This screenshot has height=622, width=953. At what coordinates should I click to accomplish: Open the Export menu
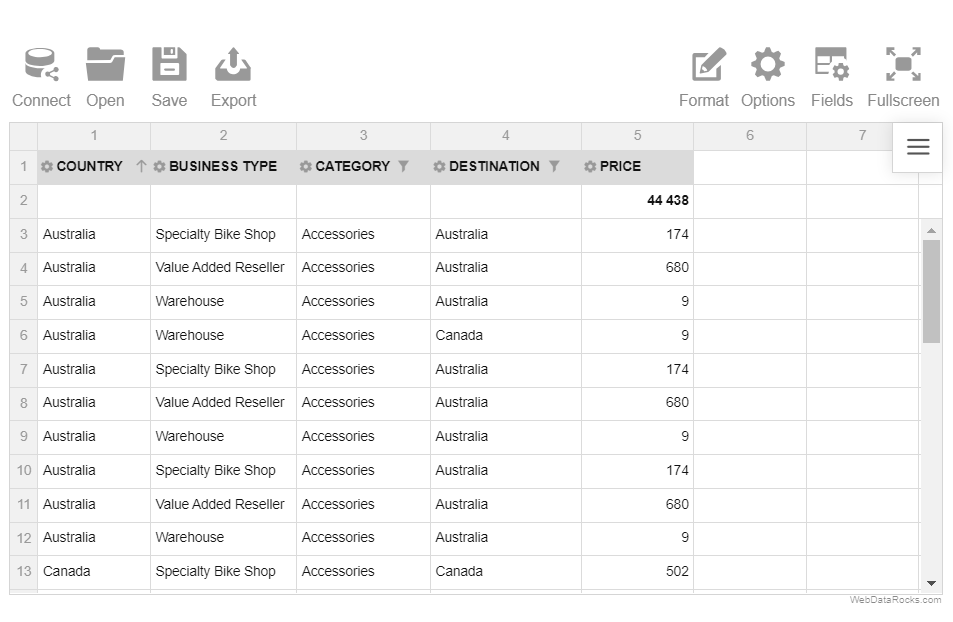coord(233,78)
